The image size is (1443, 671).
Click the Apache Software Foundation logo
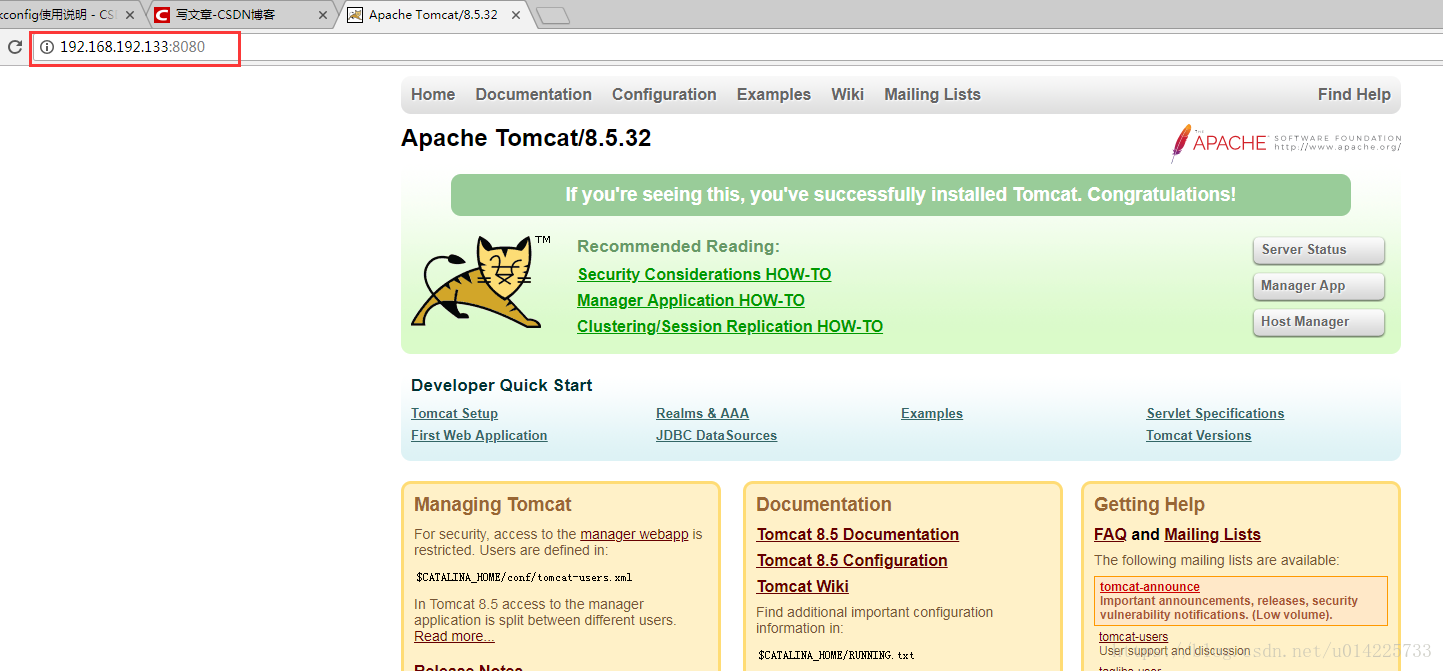pyautogui.click(x=1286, y=143)
